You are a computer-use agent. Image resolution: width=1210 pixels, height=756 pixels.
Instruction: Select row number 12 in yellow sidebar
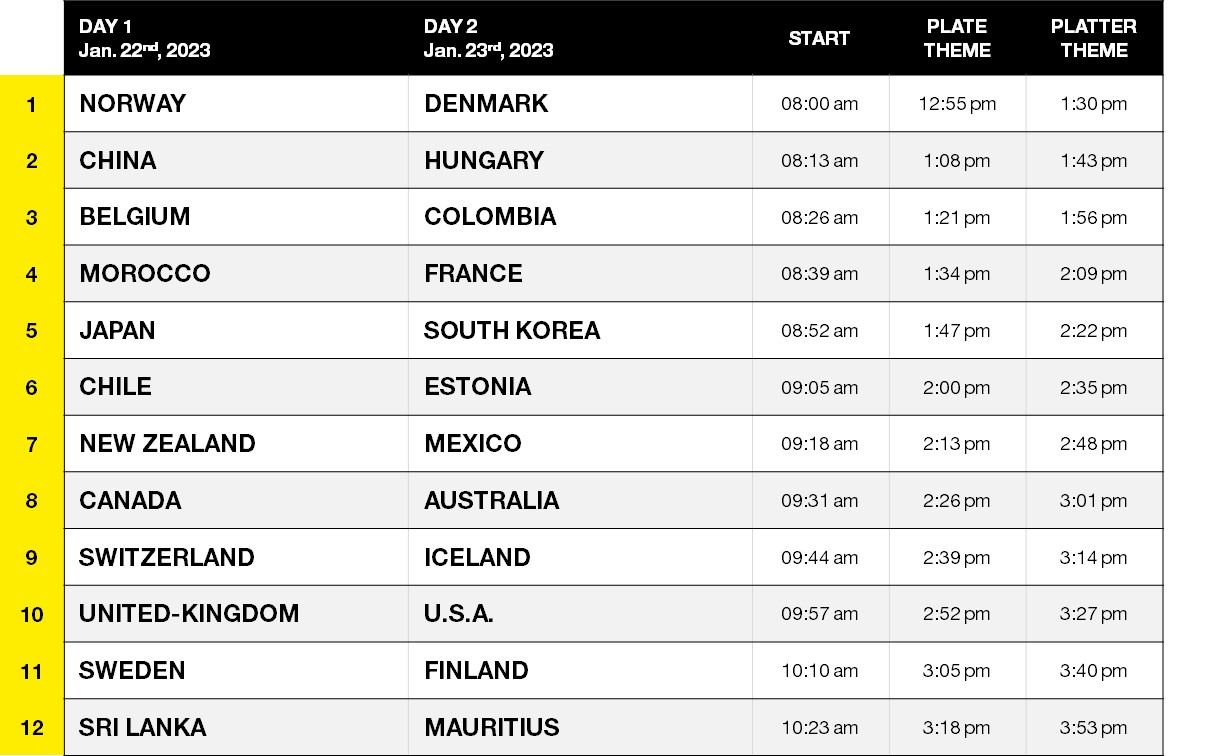pyautogui.click(x=32, y=727)
